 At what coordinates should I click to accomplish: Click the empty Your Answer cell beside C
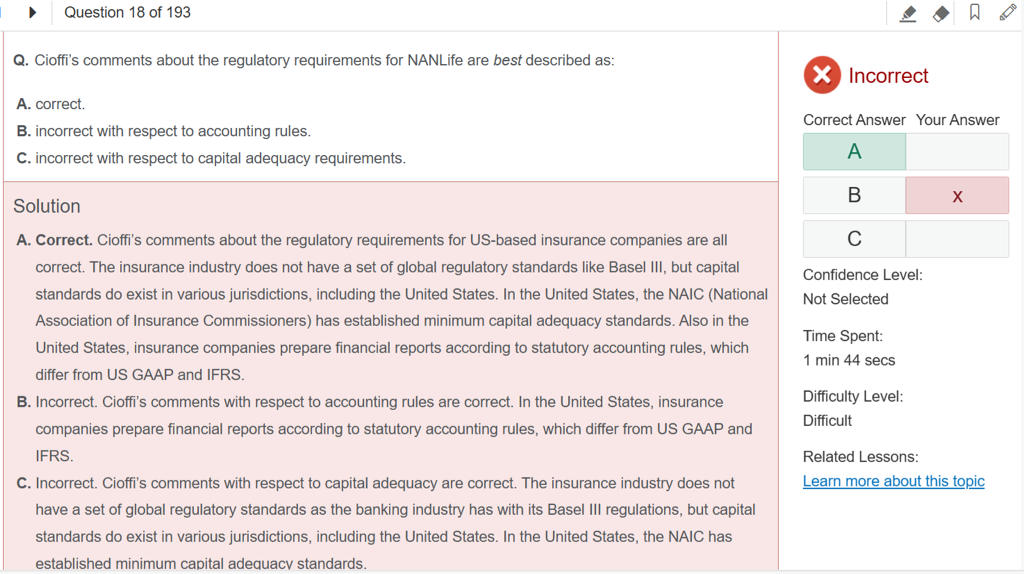pyautogui.click(x=957, y=239)
